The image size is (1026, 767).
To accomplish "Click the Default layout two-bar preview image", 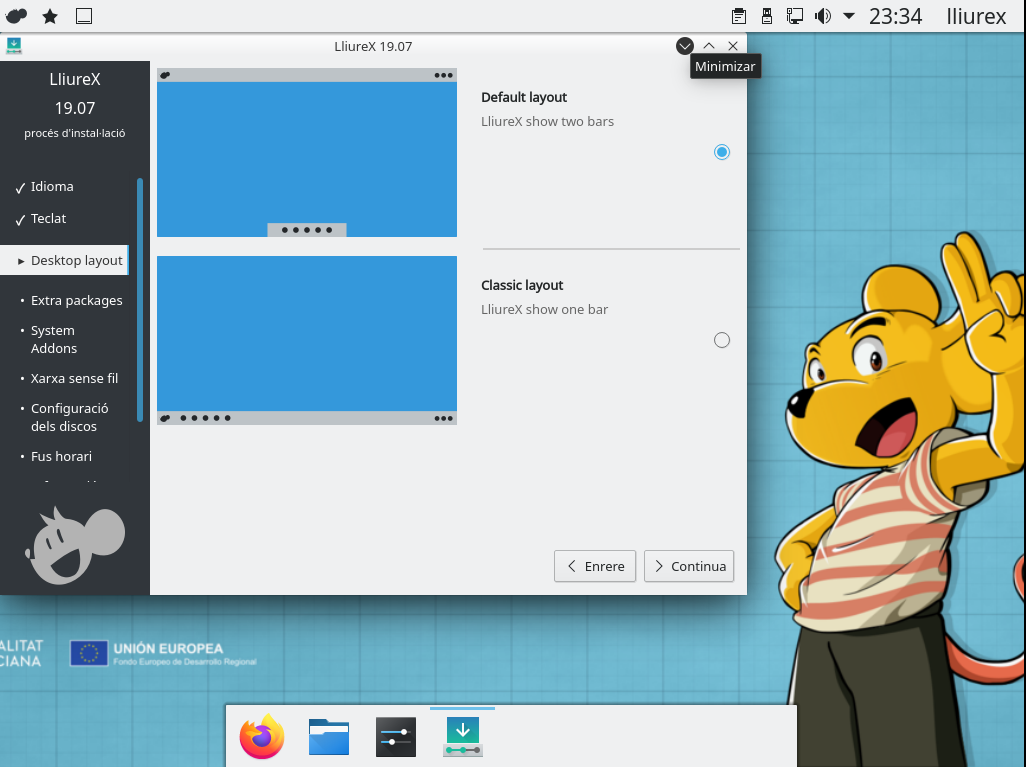I will point(307,152).
